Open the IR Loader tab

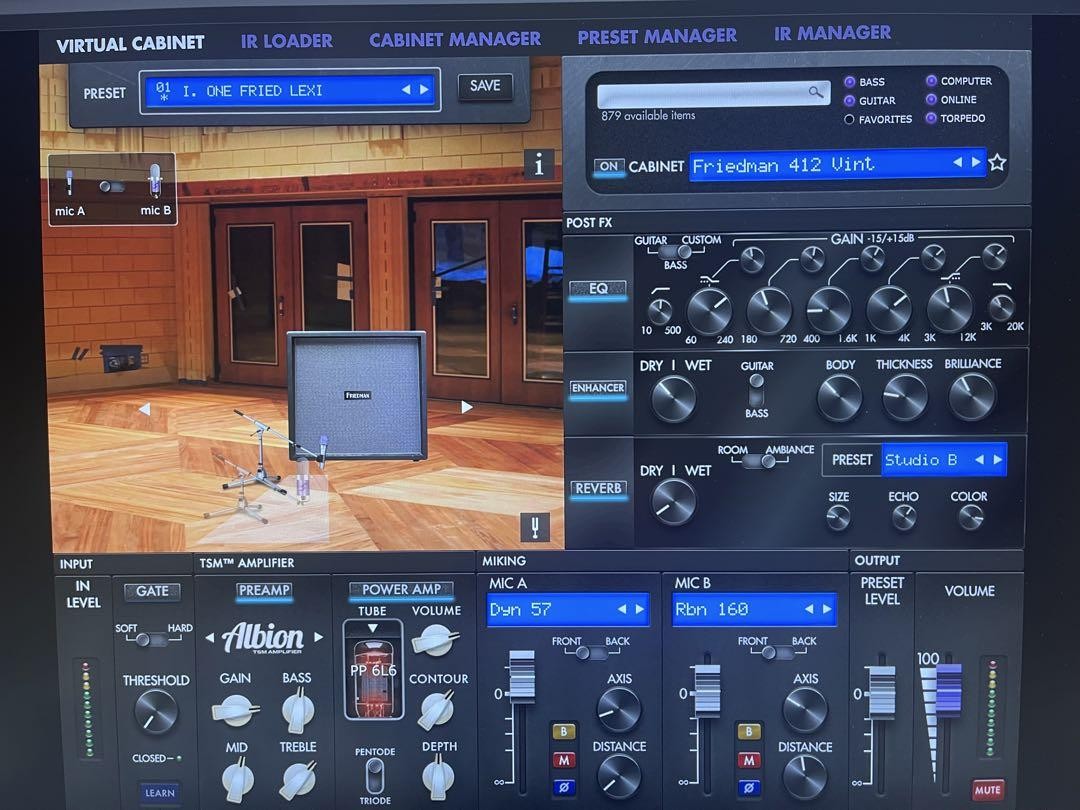pyautogui.click(x=287, y=41)
